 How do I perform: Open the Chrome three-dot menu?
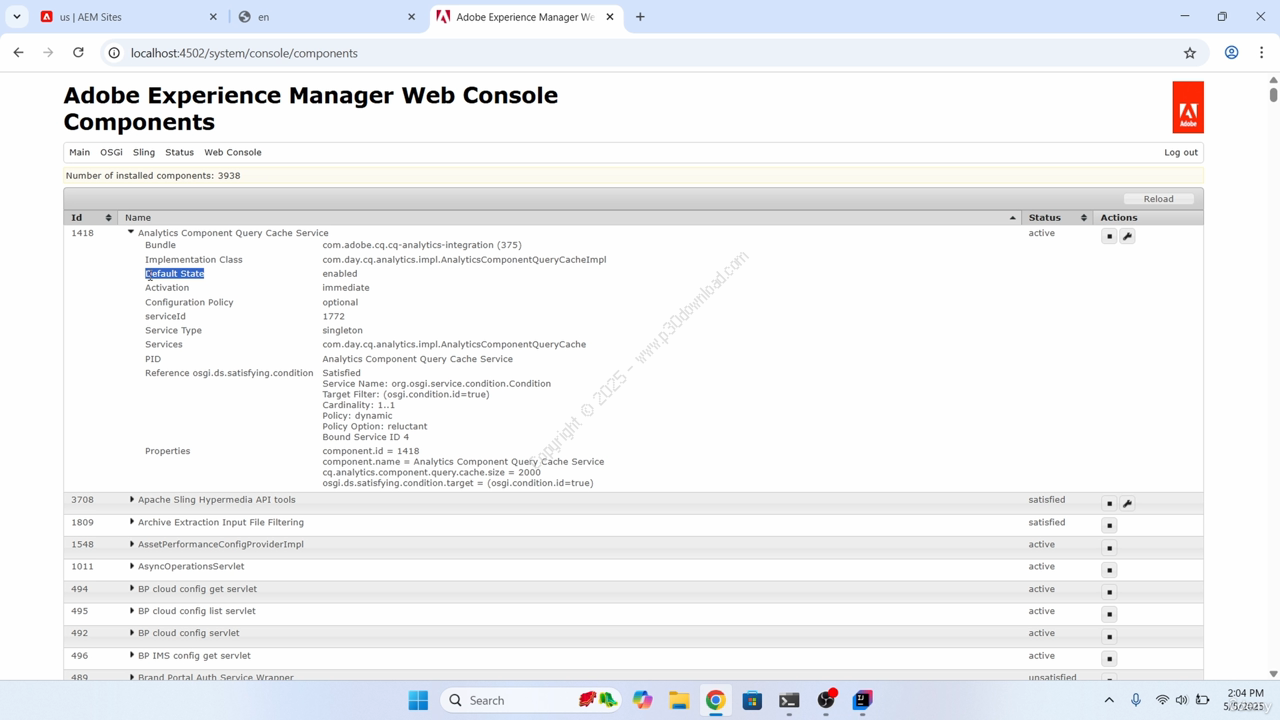pos(1262,53)
